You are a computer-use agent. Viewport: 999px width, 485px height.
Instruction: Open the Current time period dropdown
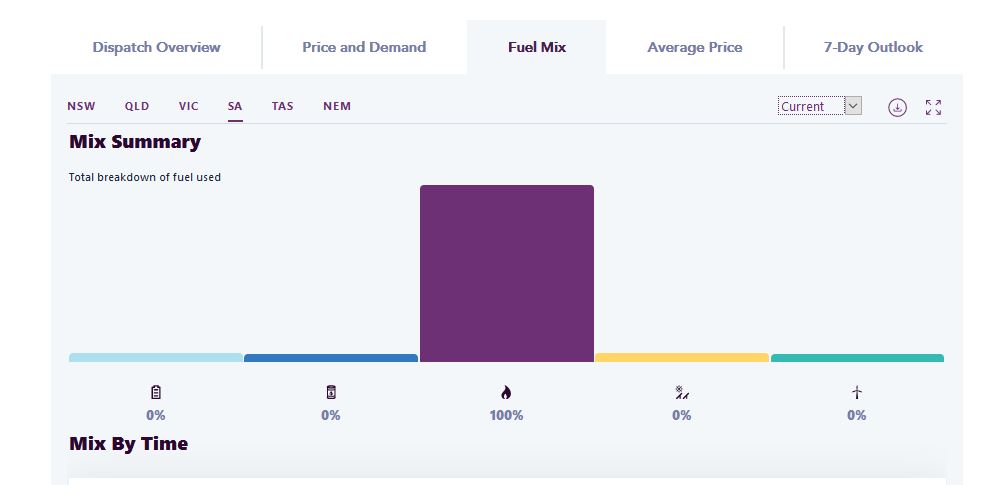click(x=819, y=106)
